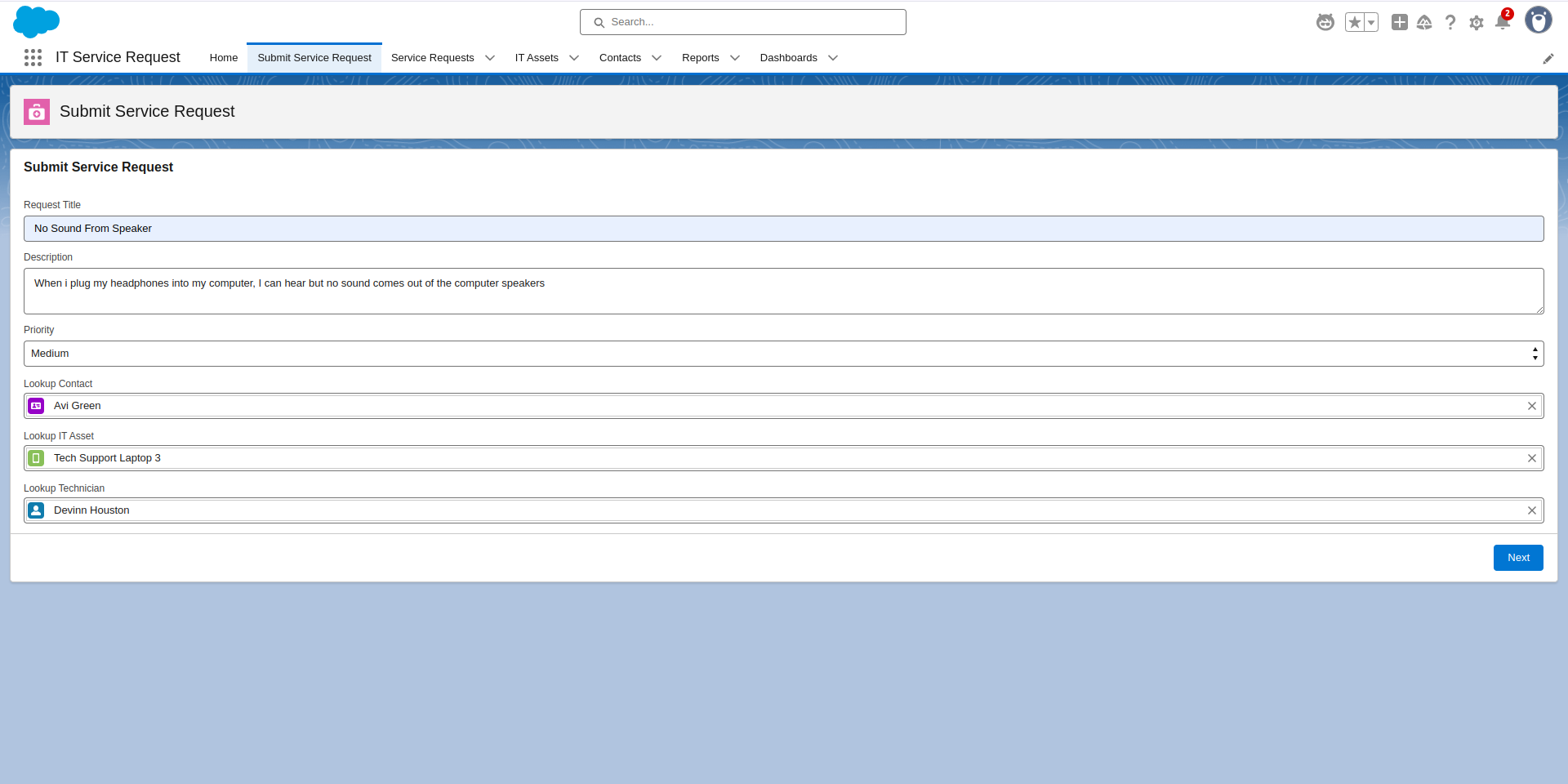The image size is (1568, 784).
Task: Open the Dashboards tab
Action: click(789, 58)
